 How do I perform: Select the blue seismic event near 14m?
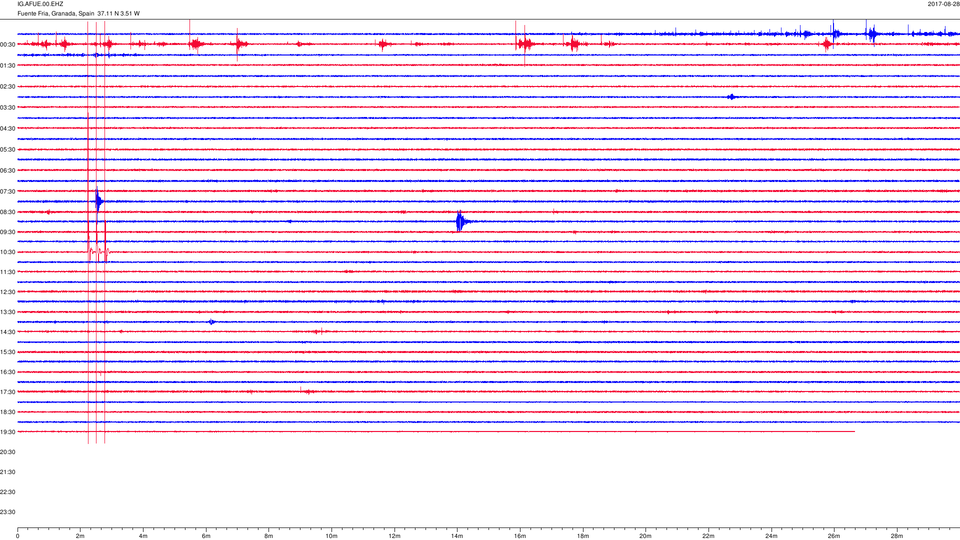[x=460, y=222]
